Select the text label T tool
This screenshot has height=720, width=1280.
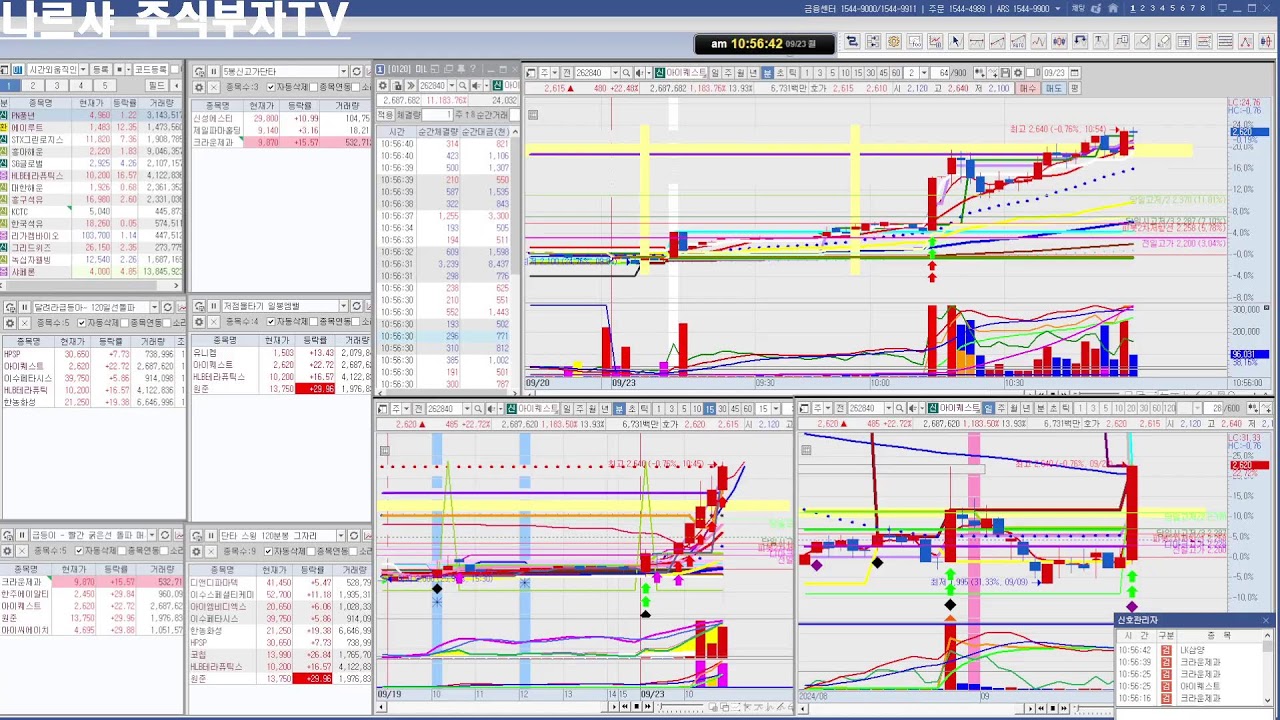point(1100,41)
